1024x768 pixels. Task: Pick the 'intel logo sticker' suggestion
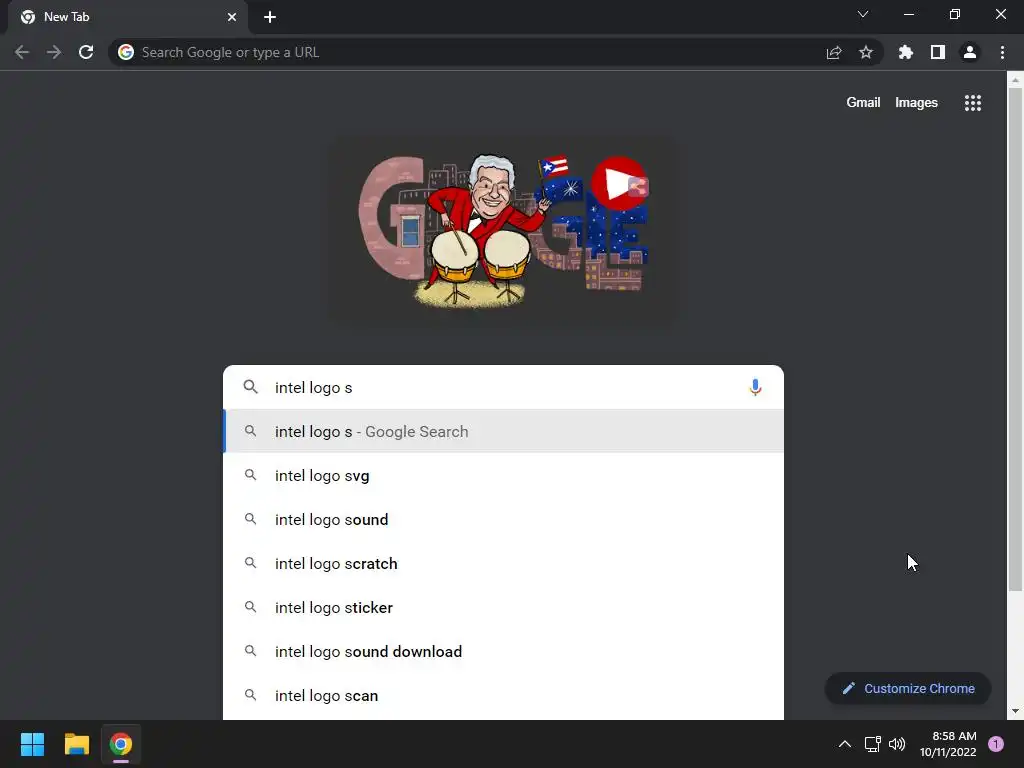coord(504,607)
